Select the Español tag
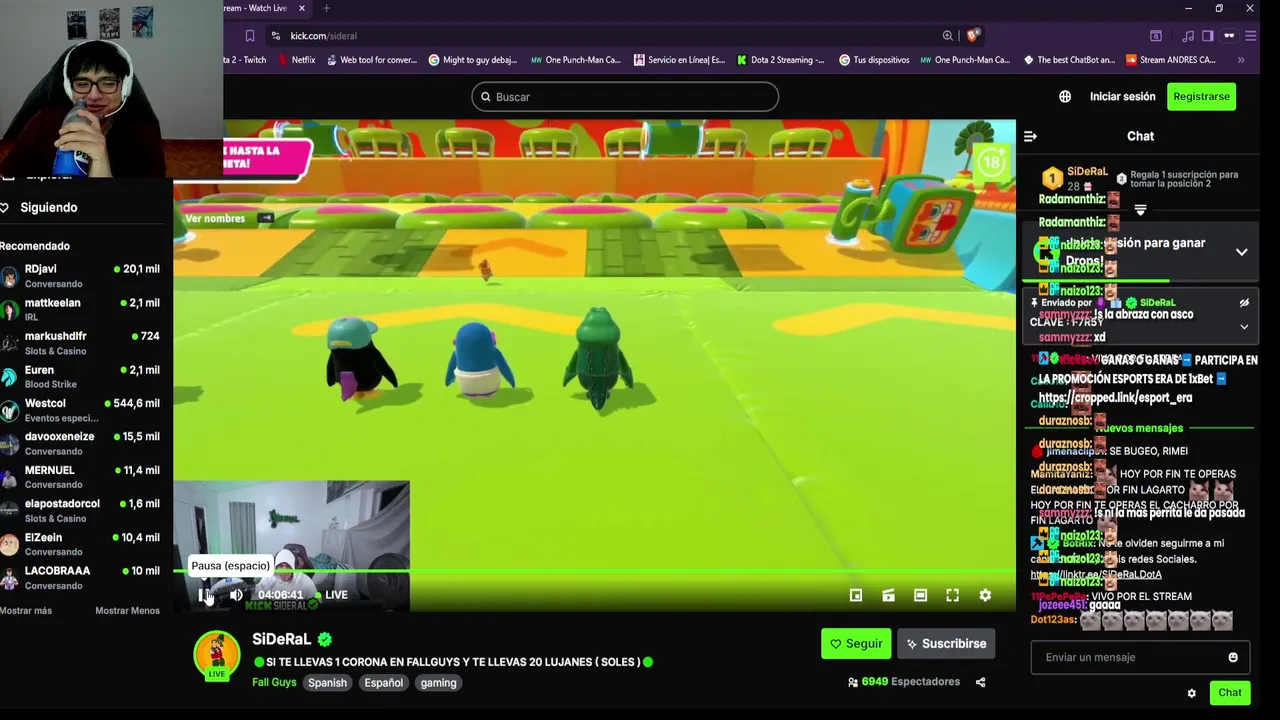Screen dimensions: 1280x720 (383, 683)
